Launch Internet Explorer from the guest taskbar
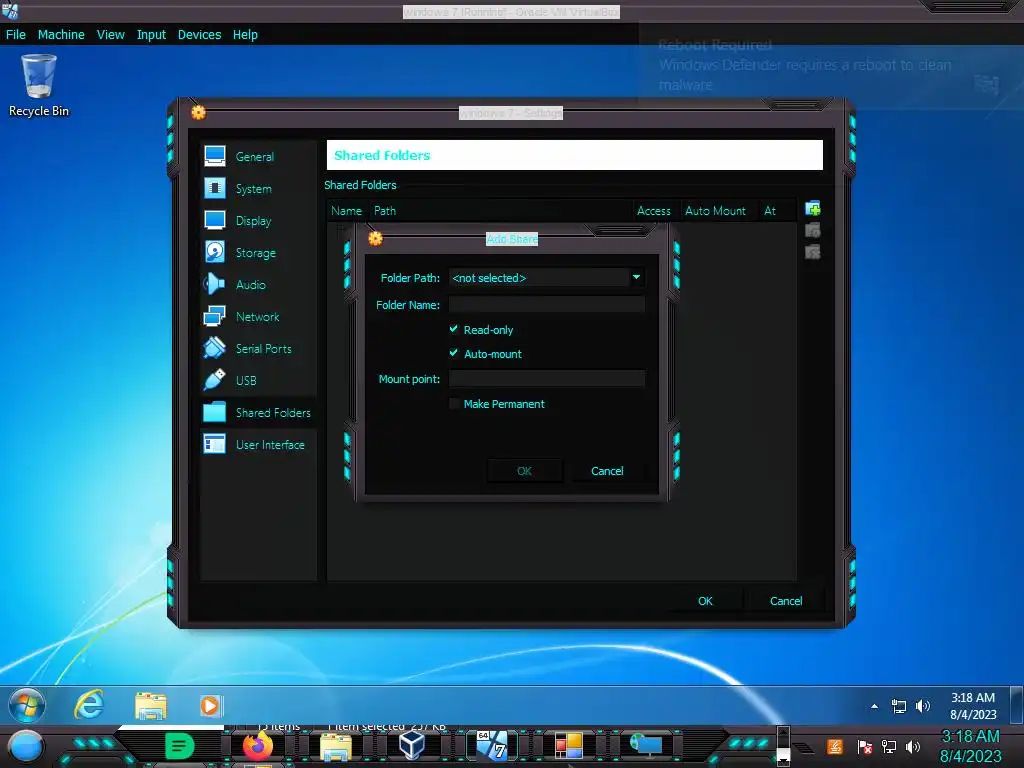 coord(89,705)
